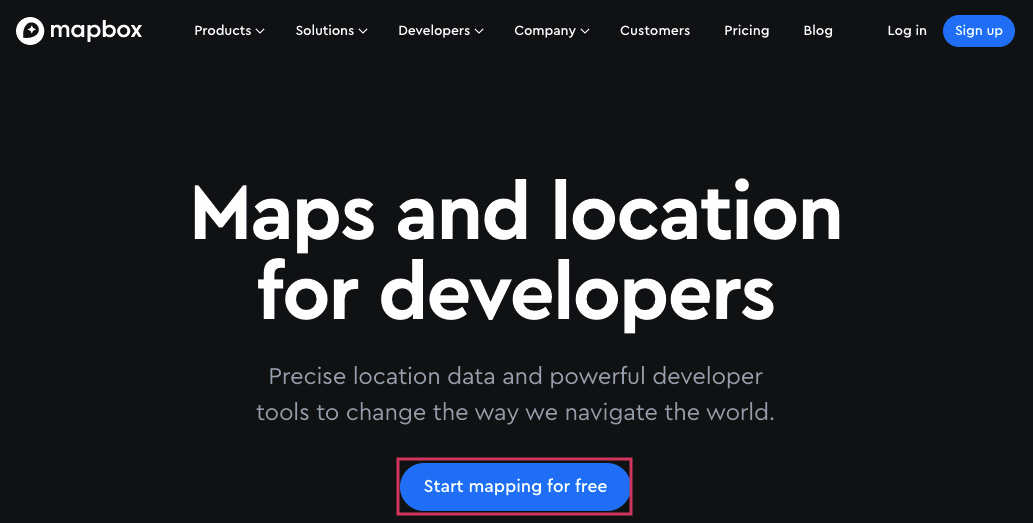The height and width of the screenshot is (523, 1033).
Task: Click the blue Sign up button
Action: pyautogui.click(x=978, y=31)
